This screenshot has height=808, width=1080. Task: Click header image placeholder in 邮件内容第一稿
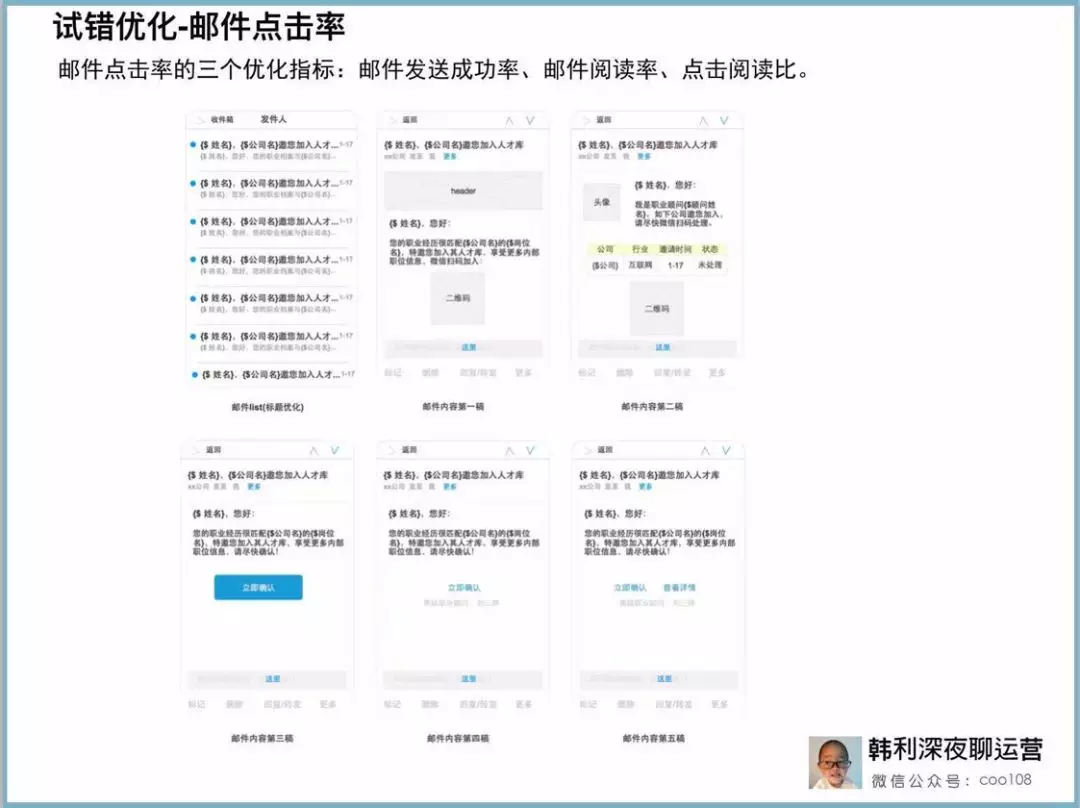(463, 191)
